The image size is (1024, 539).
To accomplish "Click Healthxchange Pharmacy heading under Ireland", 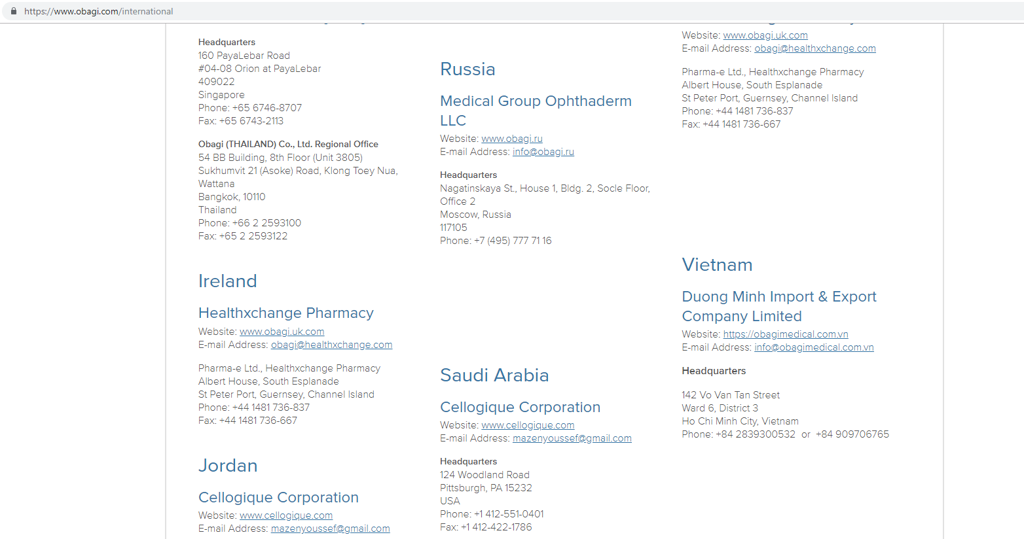I will pos(285,313).
